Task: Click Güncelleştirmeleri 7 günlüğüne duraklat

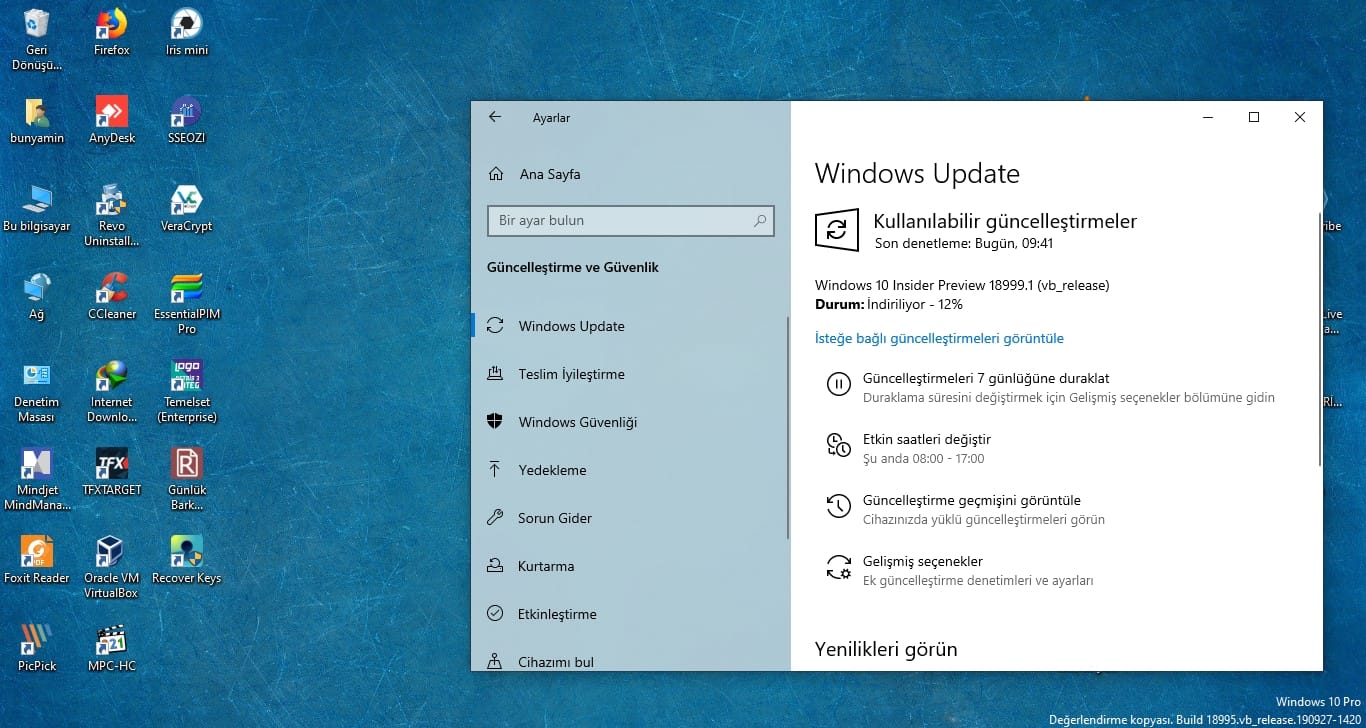Action: coord(1050,387)
